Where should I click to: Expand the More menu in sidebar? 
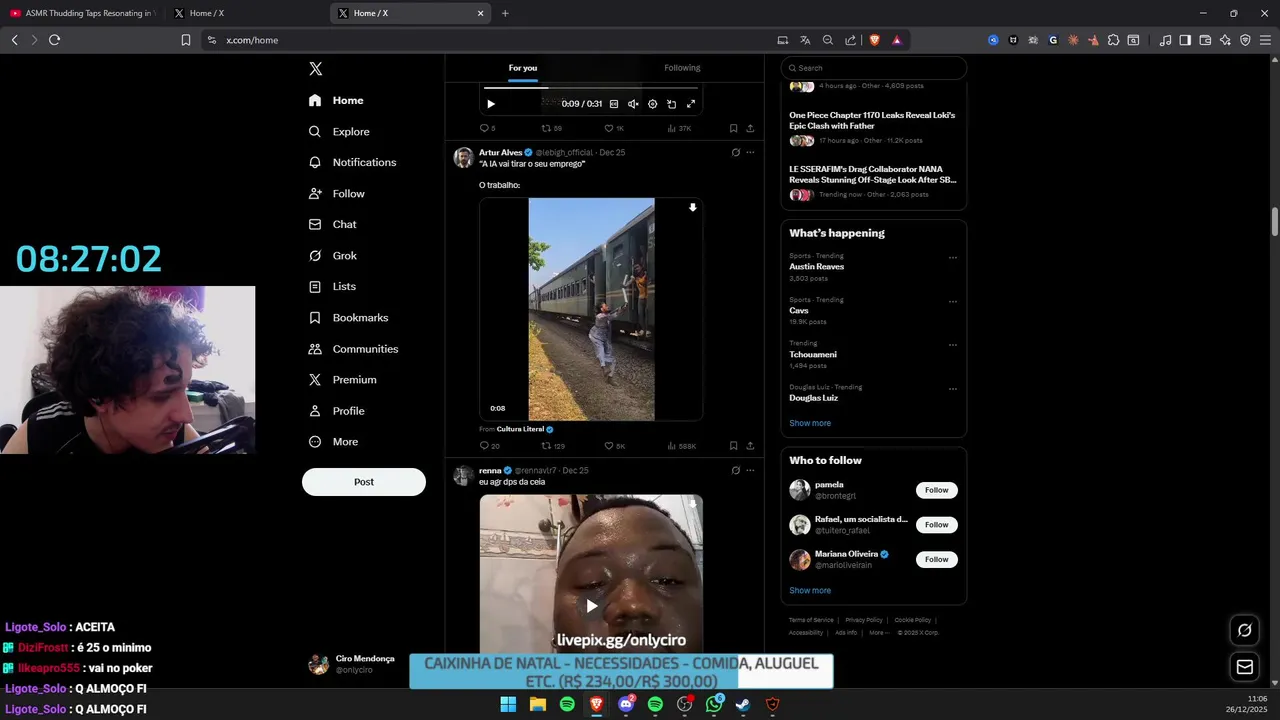tap(333, 441)
